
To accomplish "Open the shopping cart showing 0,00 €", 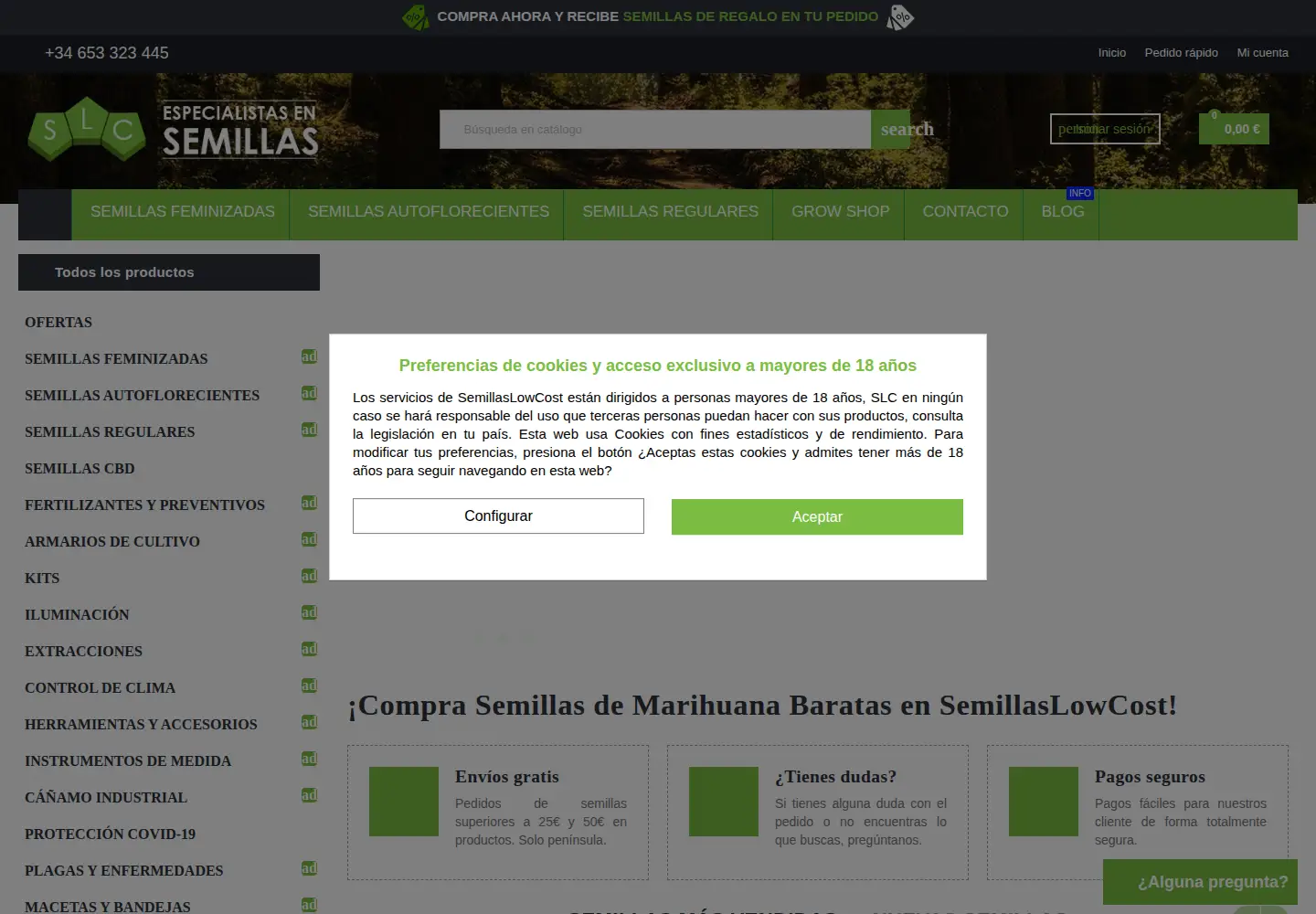I will point(1234,129).
